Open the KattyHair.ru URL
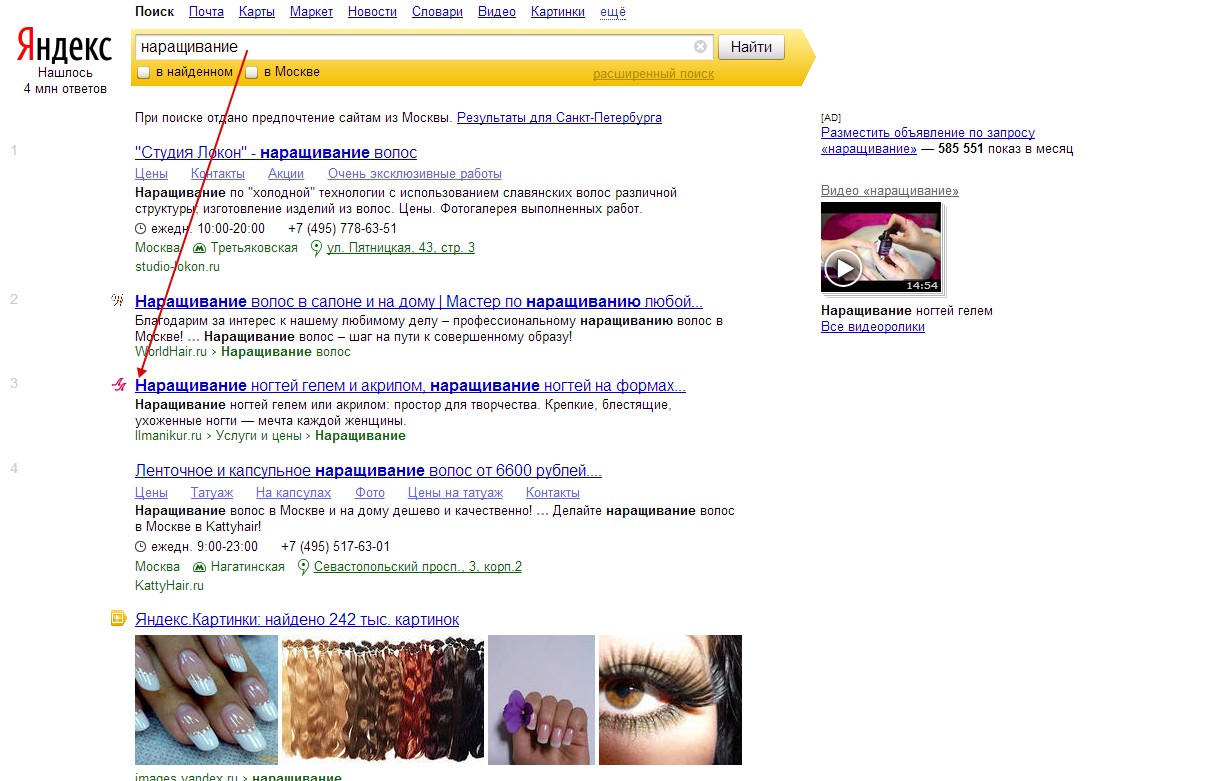Image resolution: width=1222 pixels, height=781 pixels. tap(169, 586)
